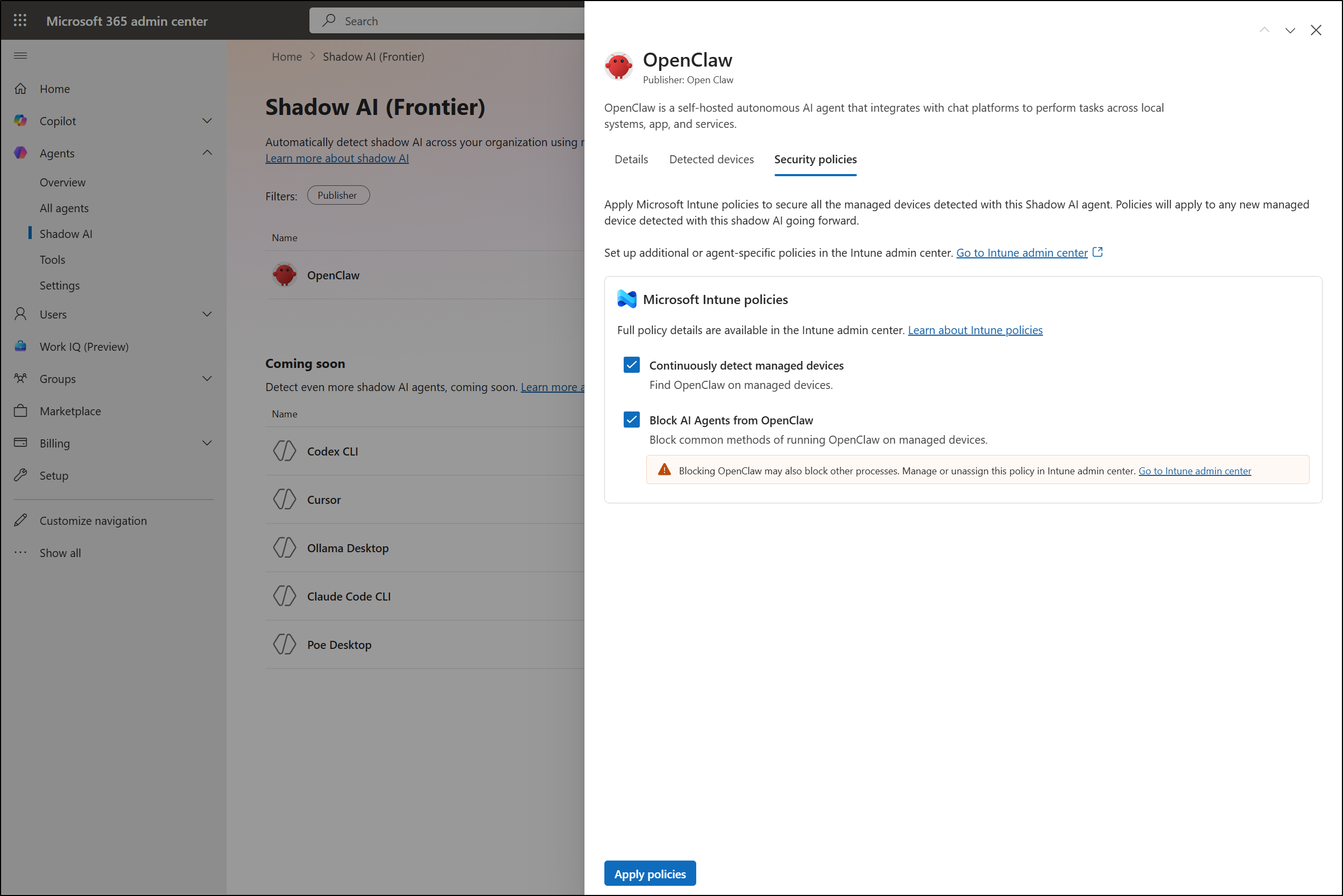Click external link icon beside Intune admin center

click(1097, 252)
